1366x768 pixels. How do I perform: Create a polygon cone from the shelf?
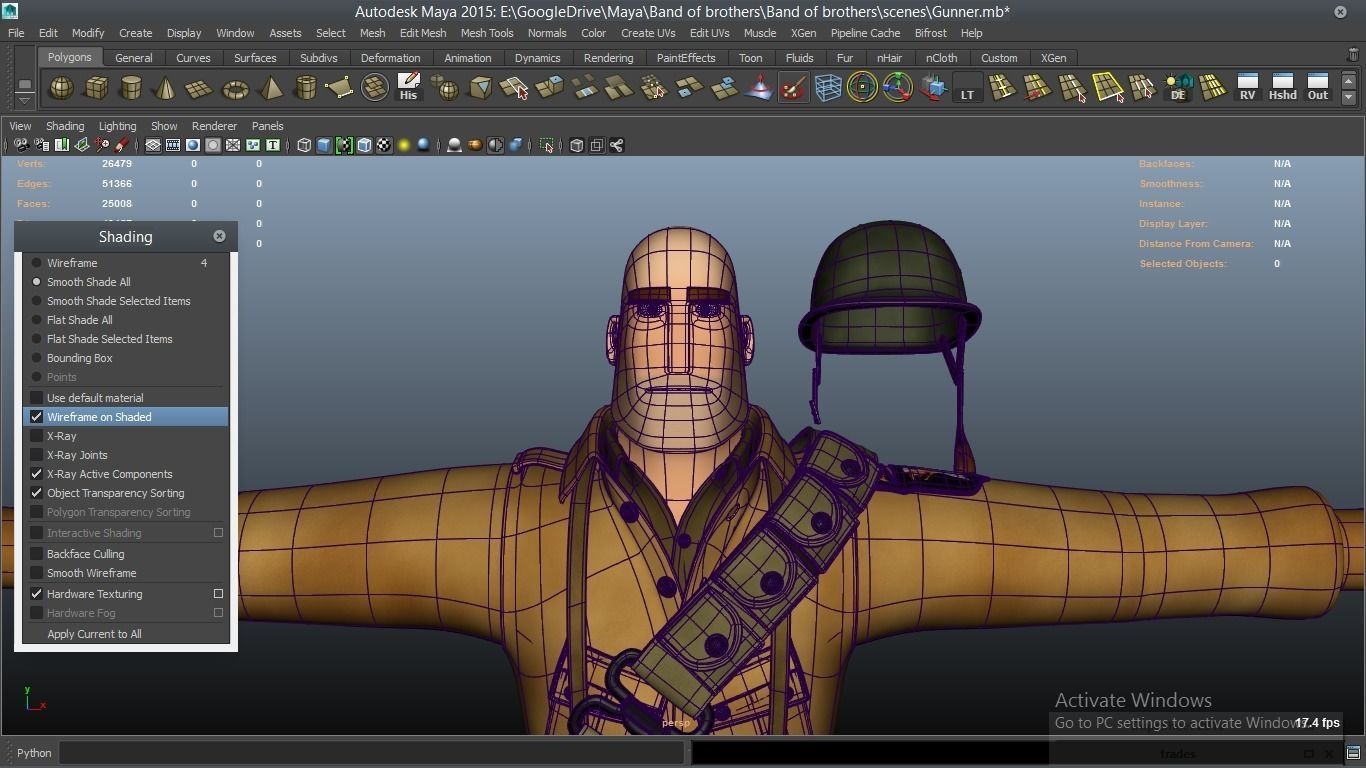(165, 88)
